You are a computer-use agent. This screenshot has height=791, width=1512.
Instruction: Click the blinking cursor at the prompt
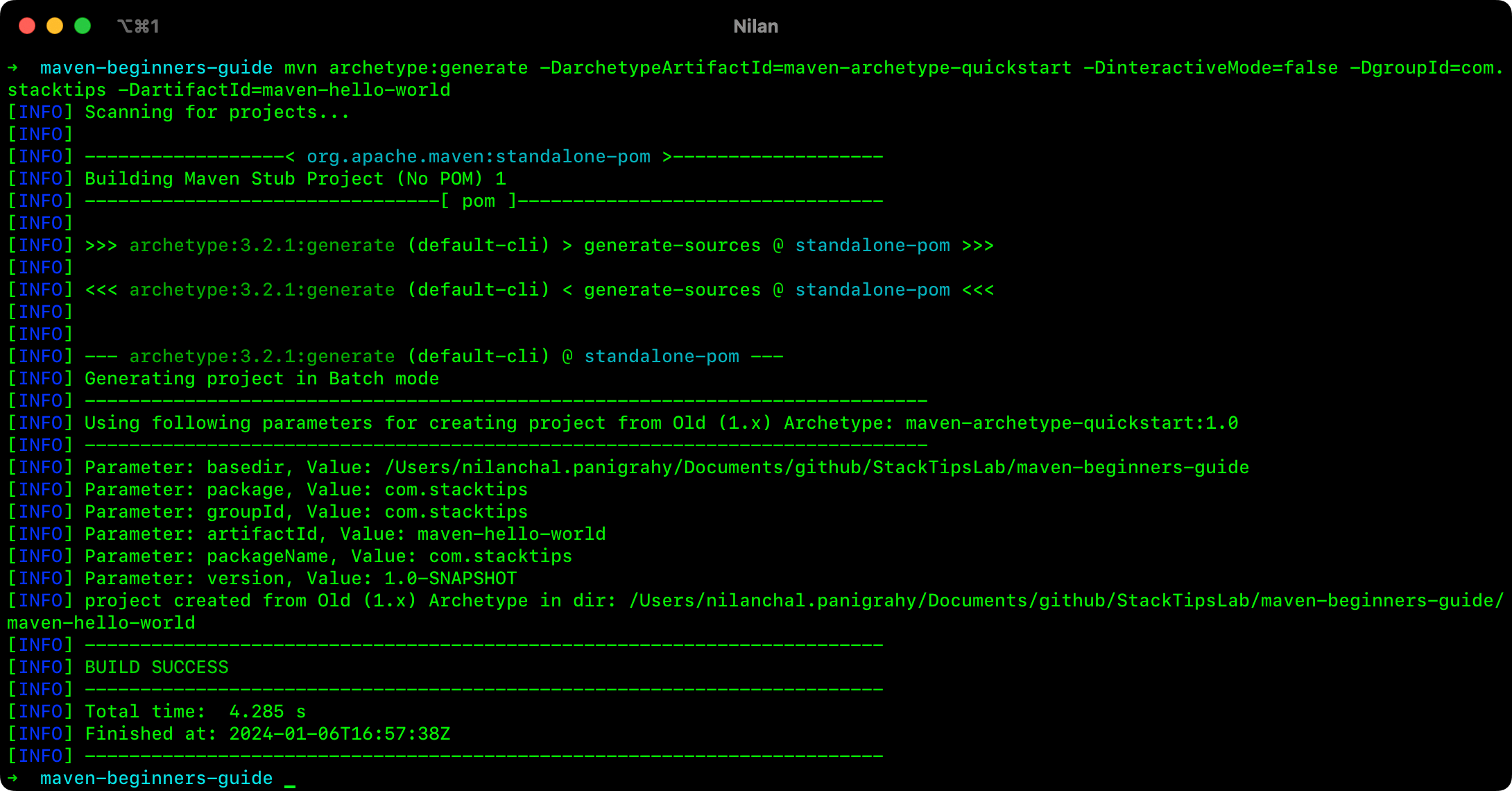coord(291,781)
